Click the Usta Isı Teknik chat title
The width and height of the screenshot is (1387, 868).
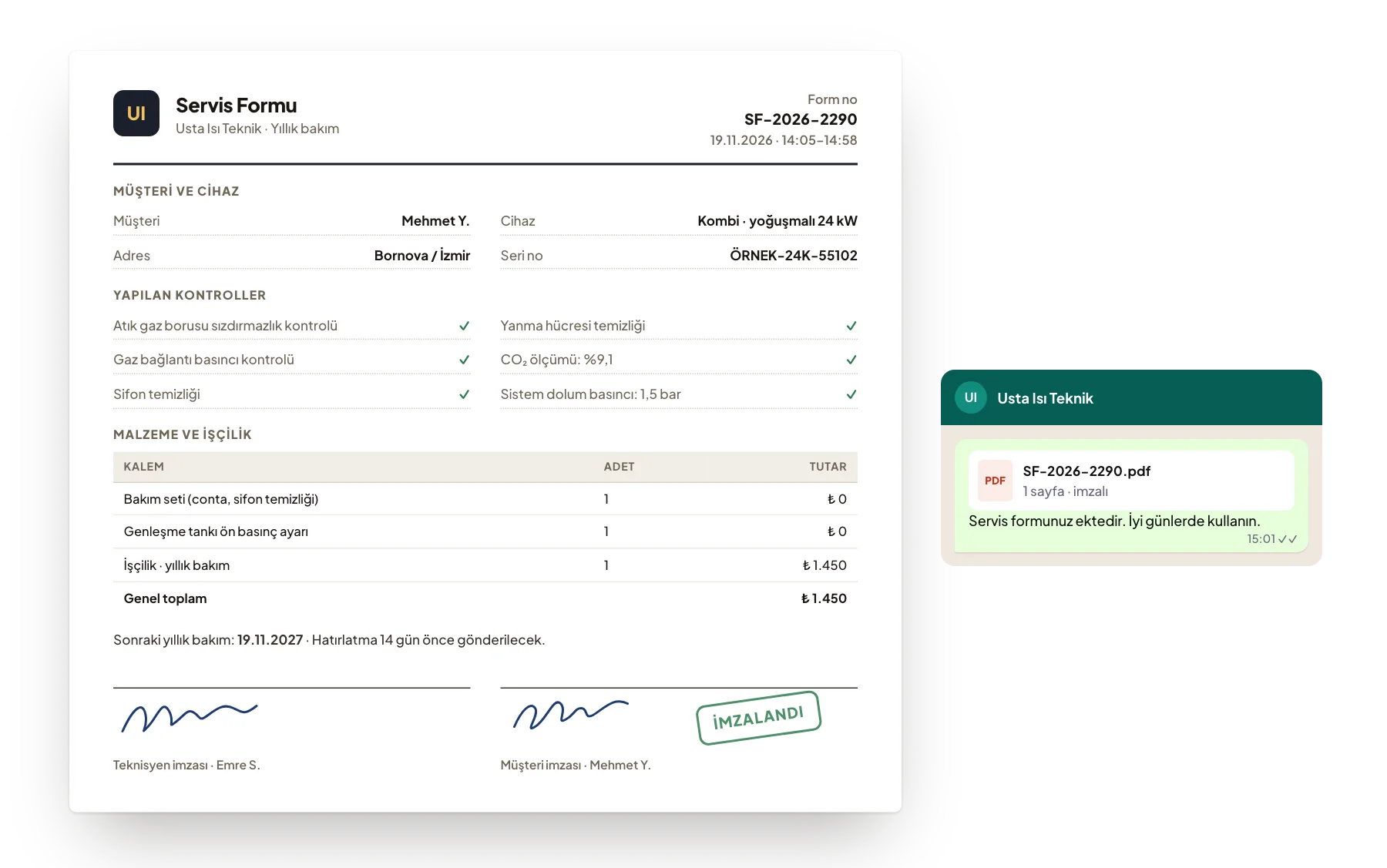pyautogui.click(x=1045, y=398)
